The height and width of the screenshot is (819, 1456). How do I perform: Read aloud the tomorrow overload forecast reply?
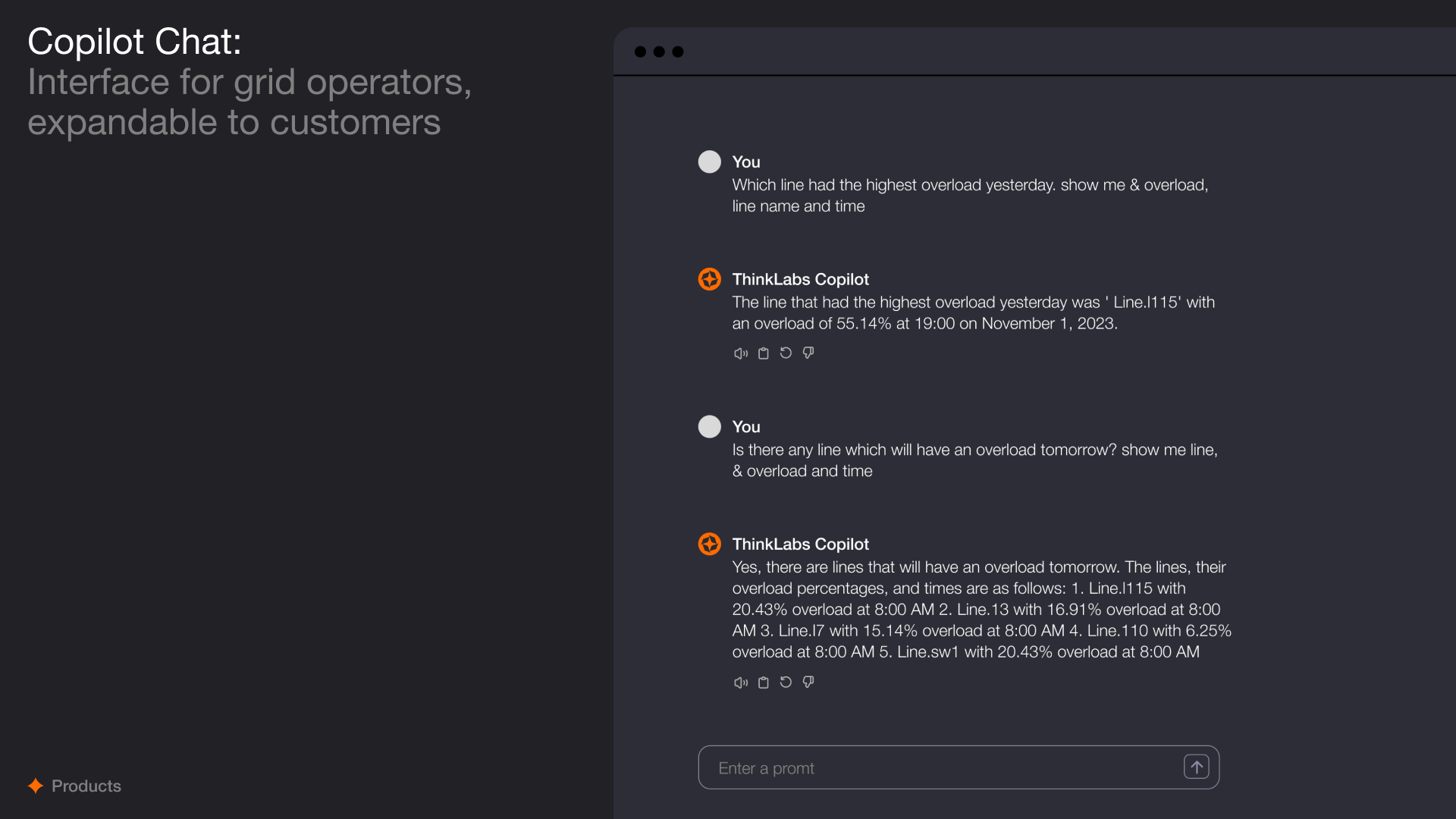point(741,682)
